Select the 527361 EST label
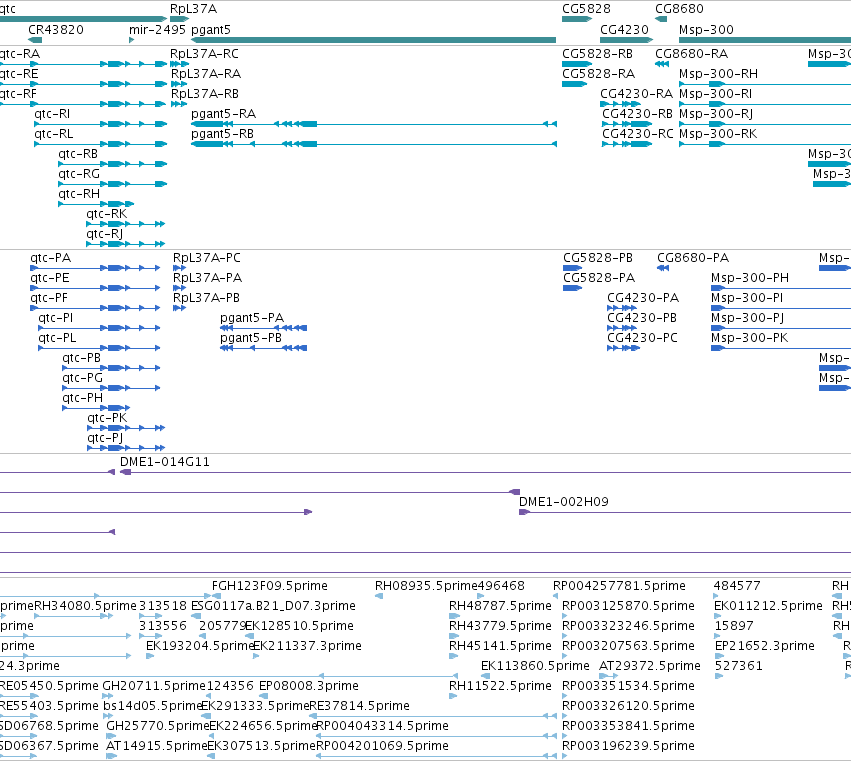The width and height of the screenshot is (851, 761). coord(739,667)
